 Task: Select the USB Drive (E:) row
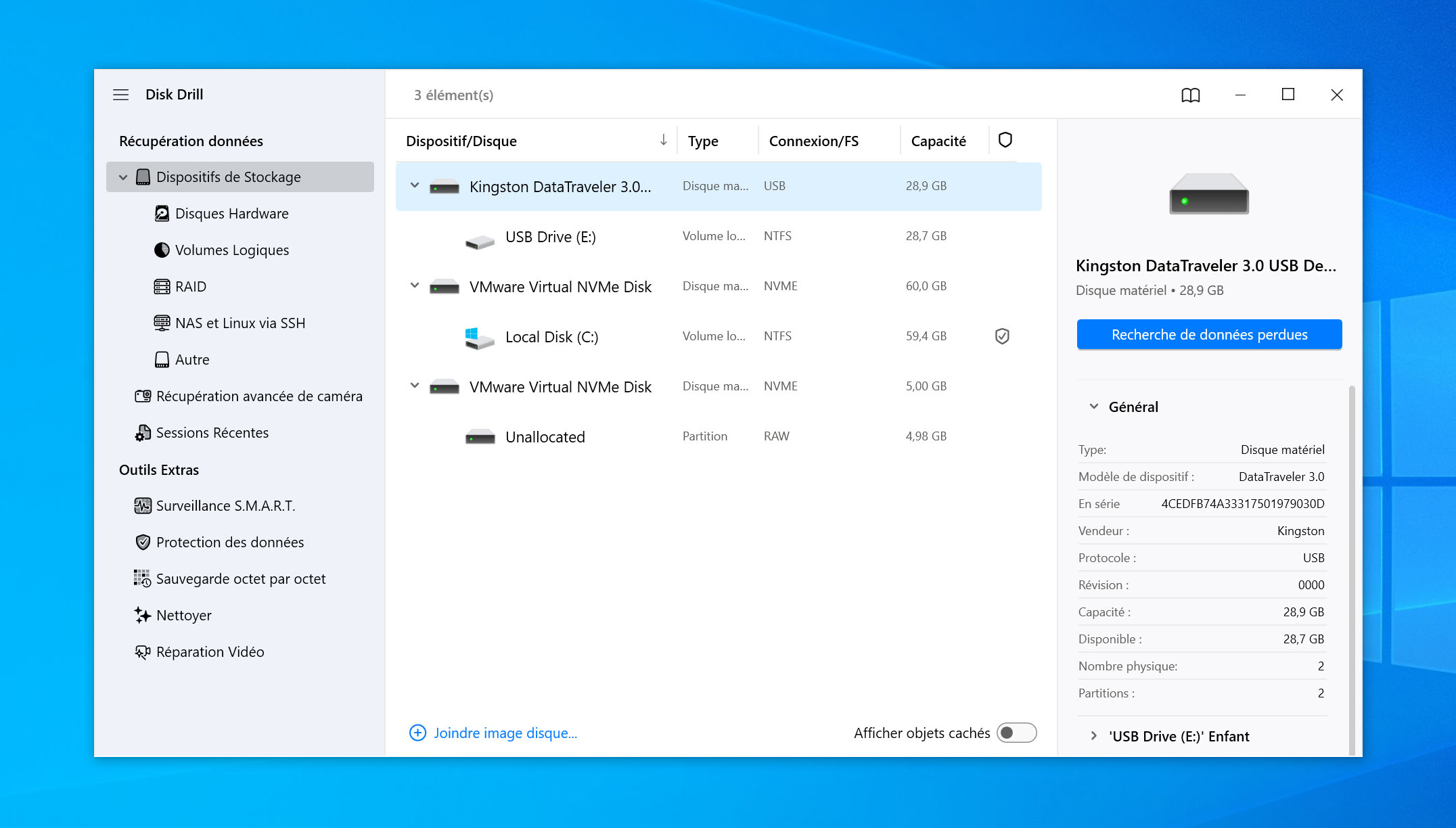(x=719, y=237)
